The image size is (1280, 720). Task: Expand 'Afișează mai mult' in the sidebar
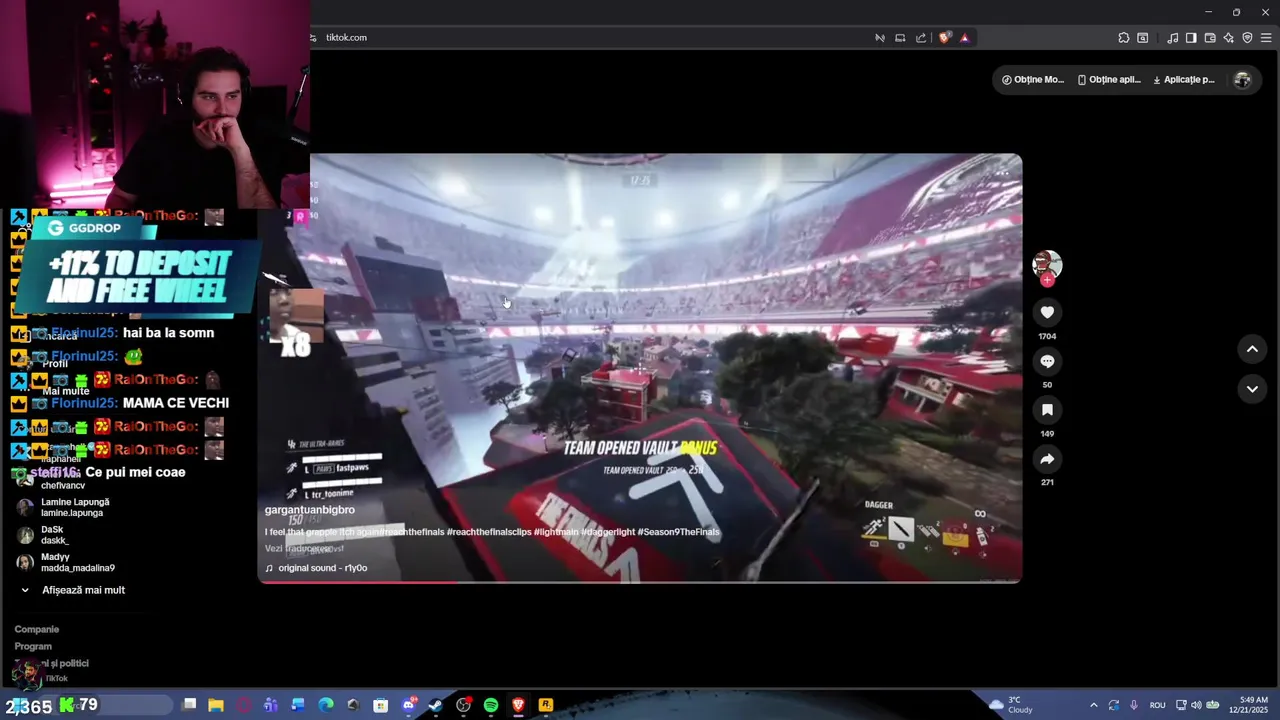73,590
